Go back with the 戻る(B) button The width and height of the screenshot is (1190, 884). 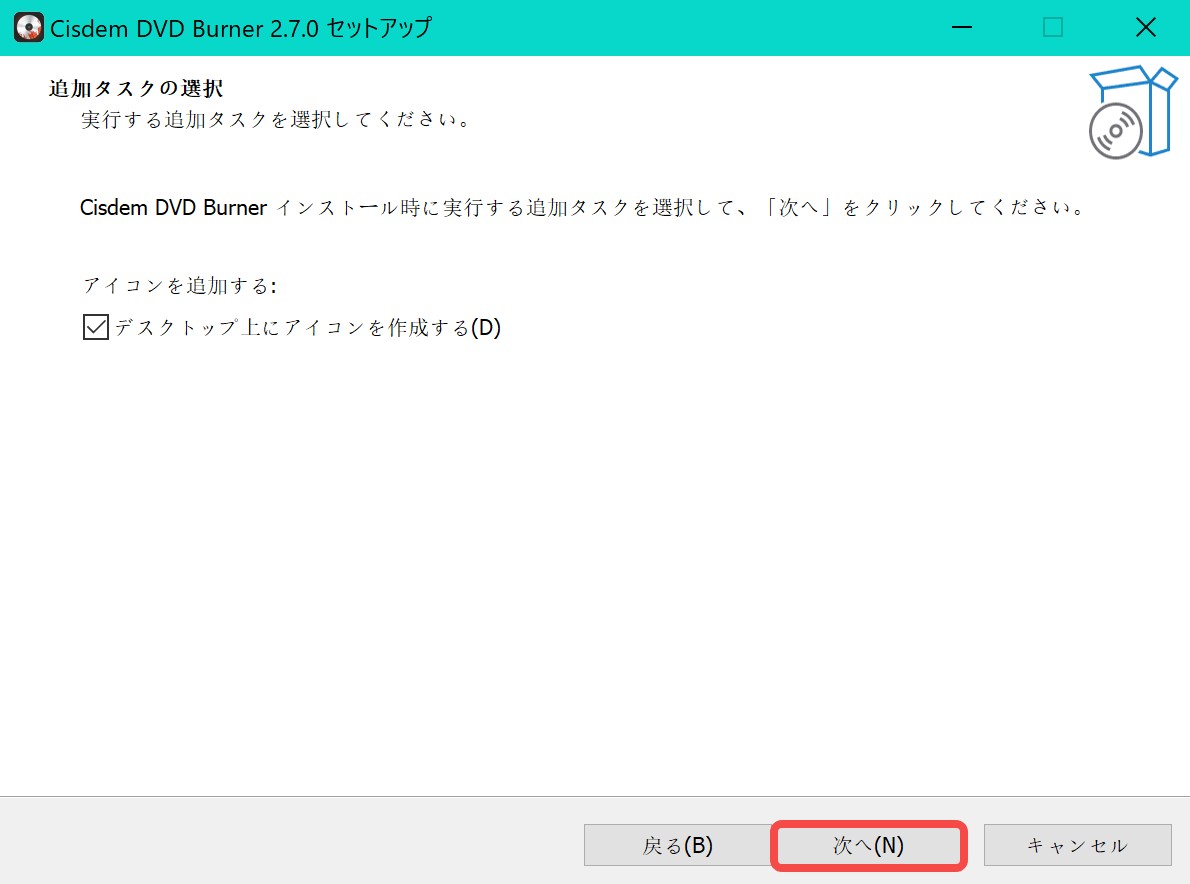point(677,845)
